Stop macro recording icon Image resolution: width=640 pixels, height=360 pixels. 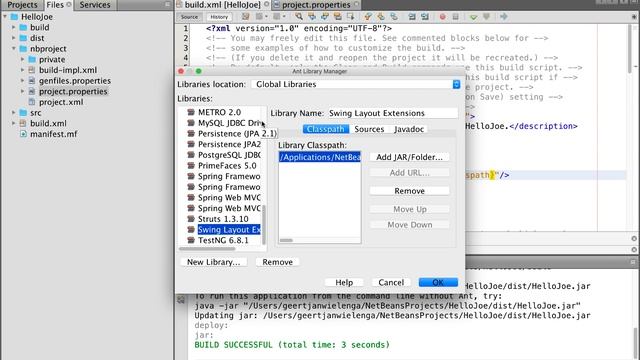point(455,17)
